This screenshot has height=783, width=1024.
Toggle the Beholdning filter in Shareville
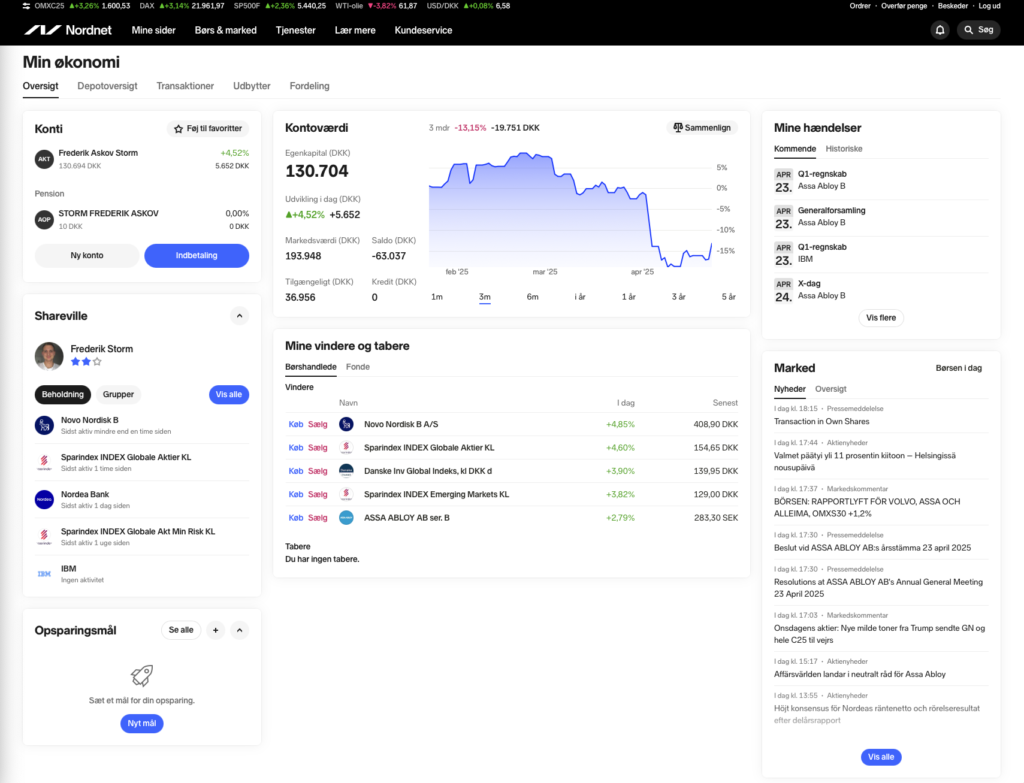pos(62,394)
